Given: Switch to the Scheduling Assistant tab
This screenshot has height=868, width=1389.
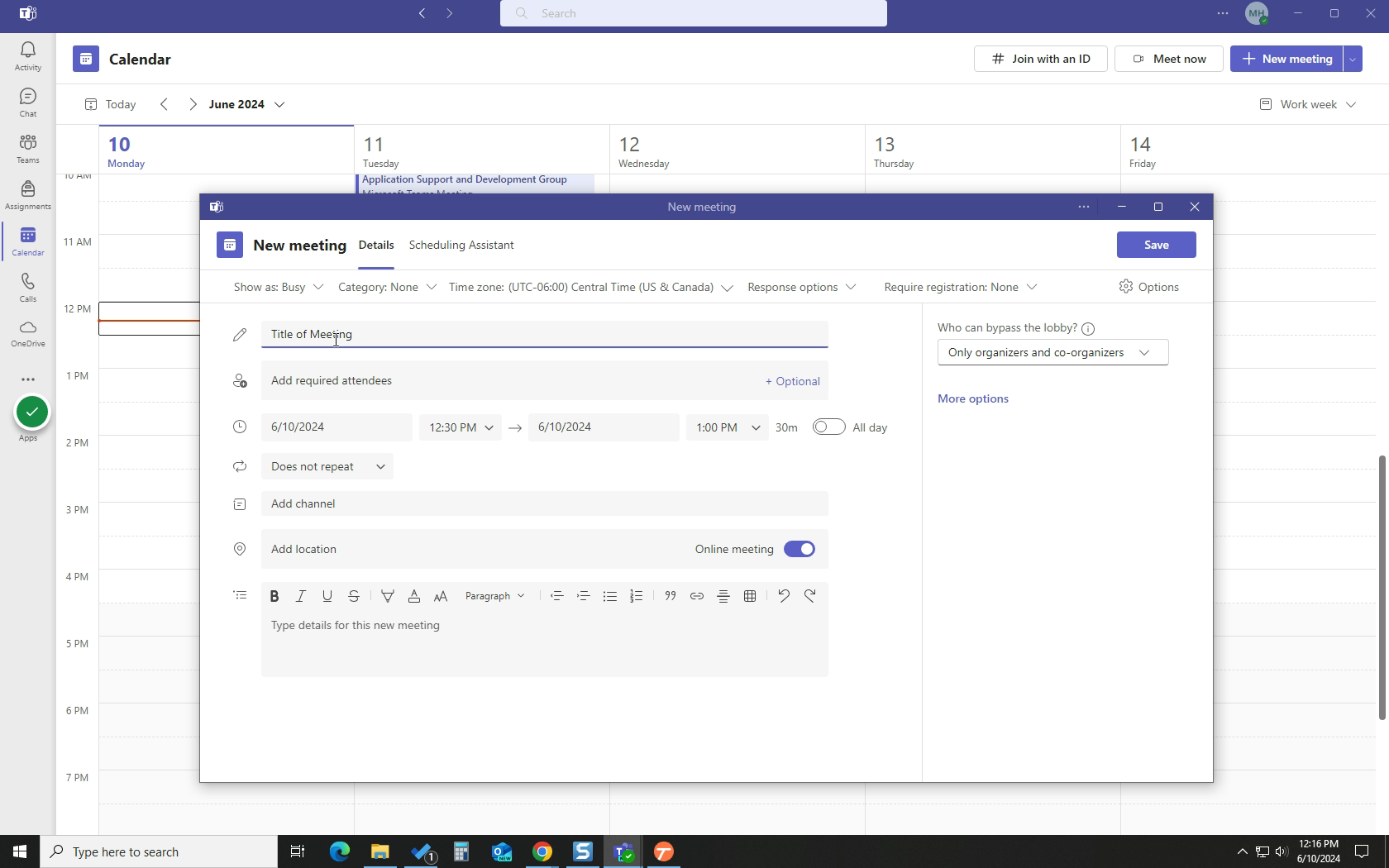Looking at the screenshot, I should pyautogui.click(x=461, y=245).
